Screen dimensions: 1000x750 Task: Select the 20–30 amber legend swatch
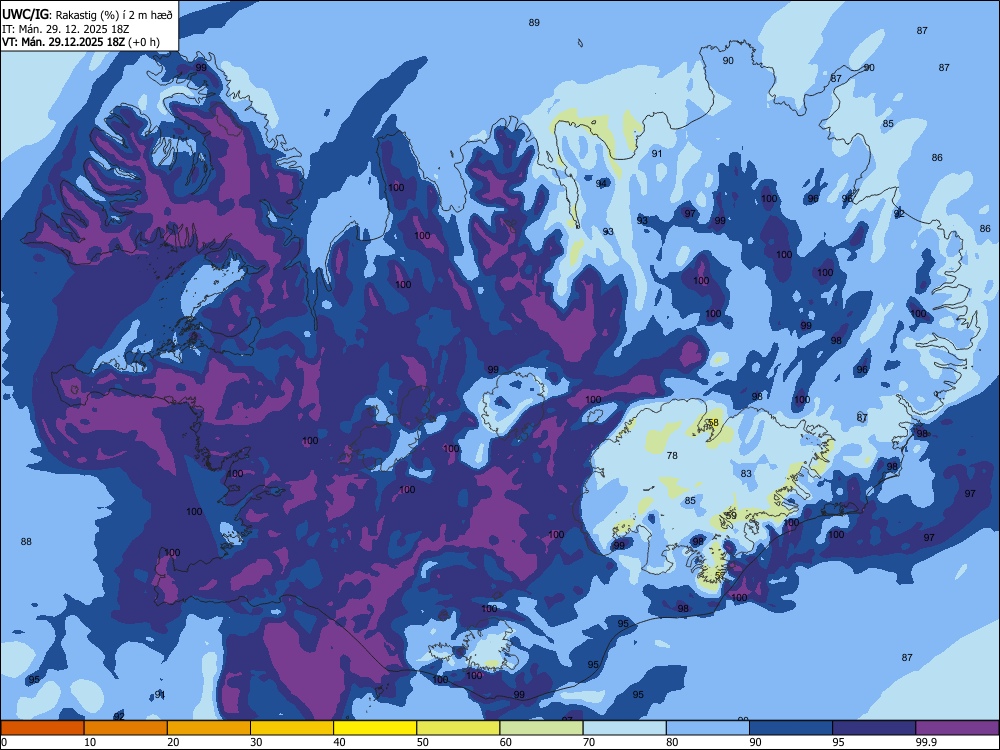209,728
